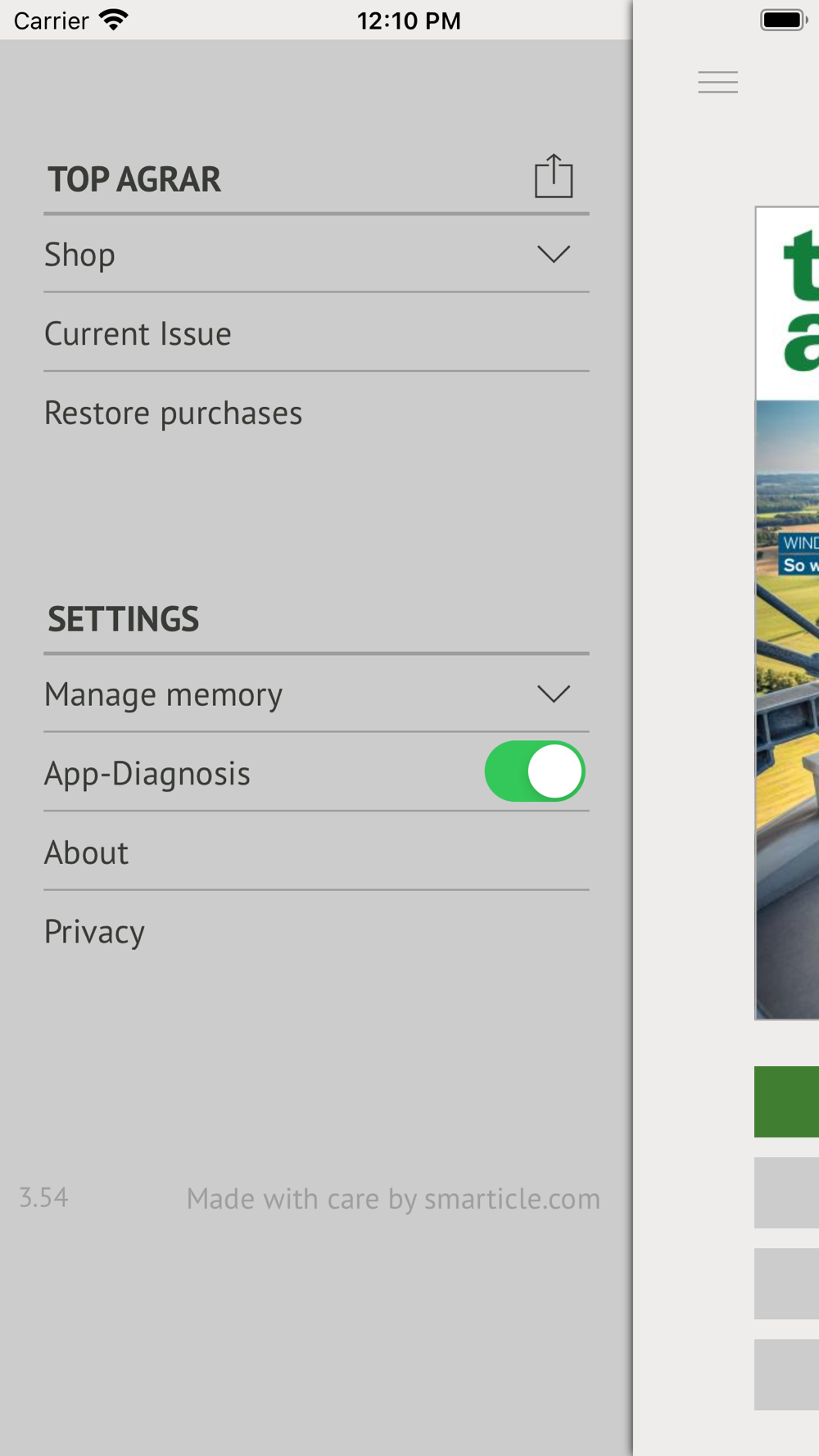Screen dimensions: 819x1456
Task: Expand the Manage memory chevron
Action: click(554, 694)
